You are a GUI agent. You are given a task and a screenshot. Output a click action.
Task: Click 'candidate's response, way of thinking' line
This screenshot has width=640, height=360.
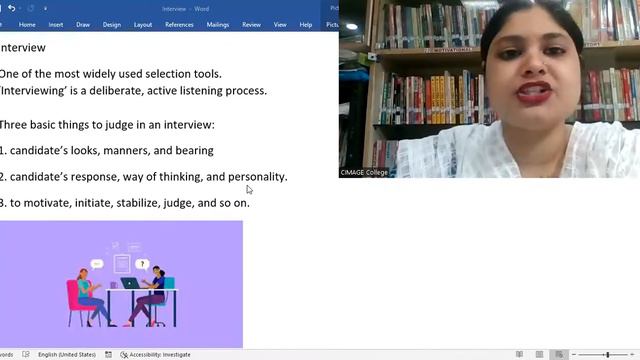pyautogui.click(x=144, y=177)
